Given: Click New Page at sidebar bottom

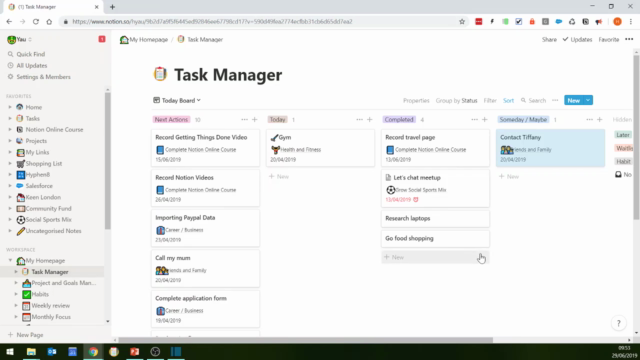Looking at the screenshot, I should tap(25, 335).
